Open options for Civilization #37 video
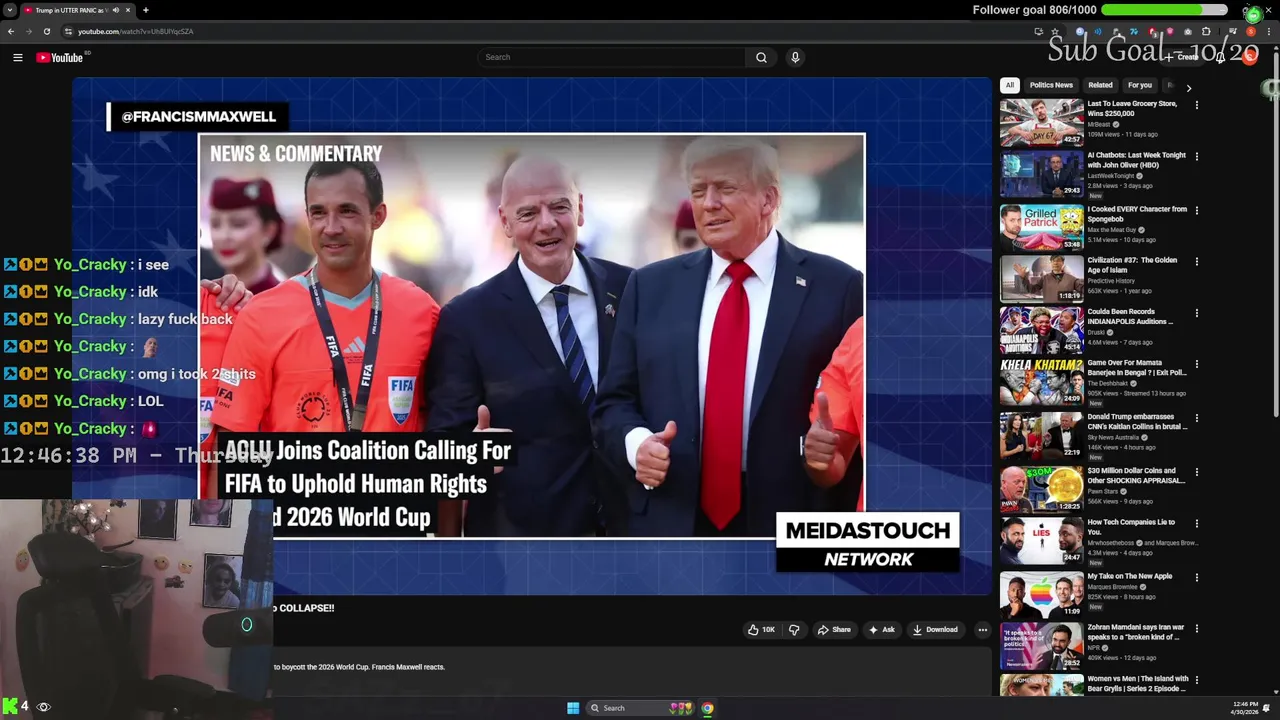The width and height of the screenshot is (1280, 720). 1196,261
